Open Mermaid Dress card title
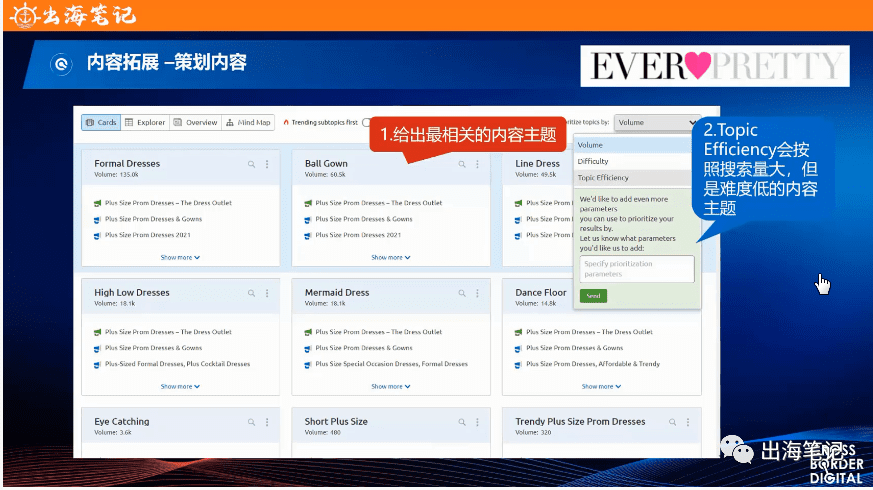 (337, 293)
